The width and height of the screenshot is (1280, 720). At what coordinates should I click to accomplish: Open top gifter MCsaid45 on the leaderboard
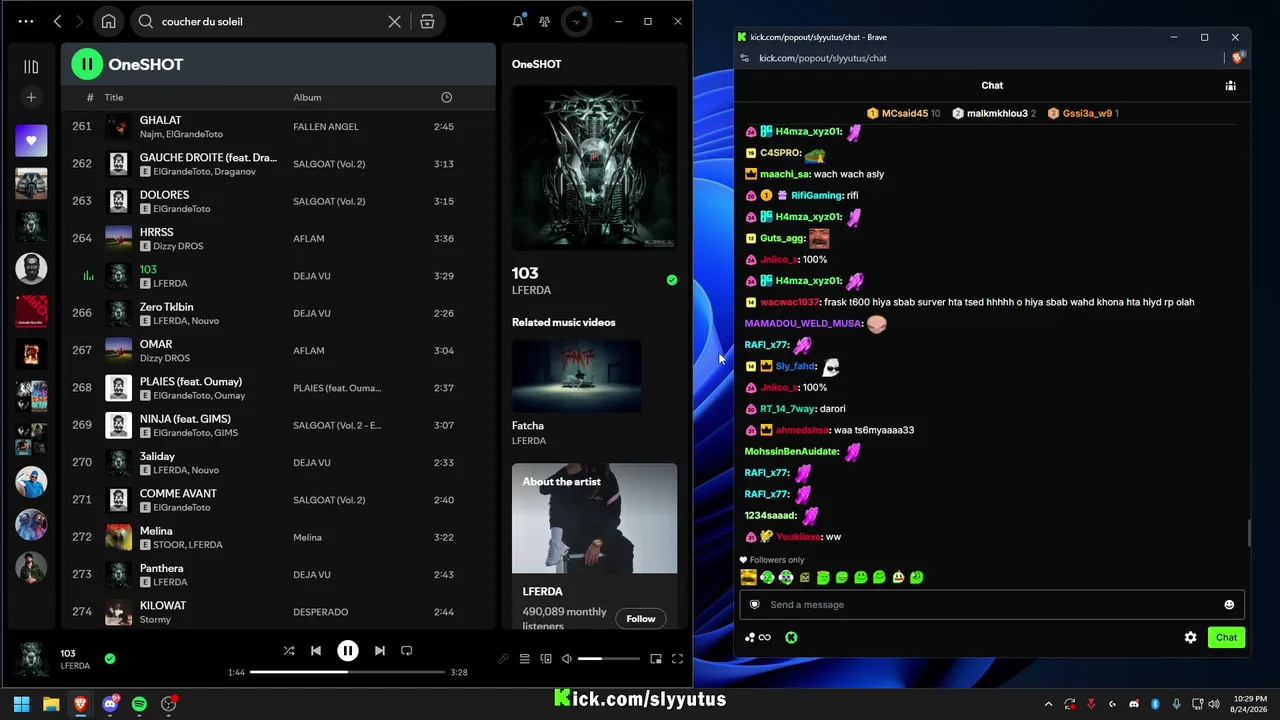pos(903,114)
